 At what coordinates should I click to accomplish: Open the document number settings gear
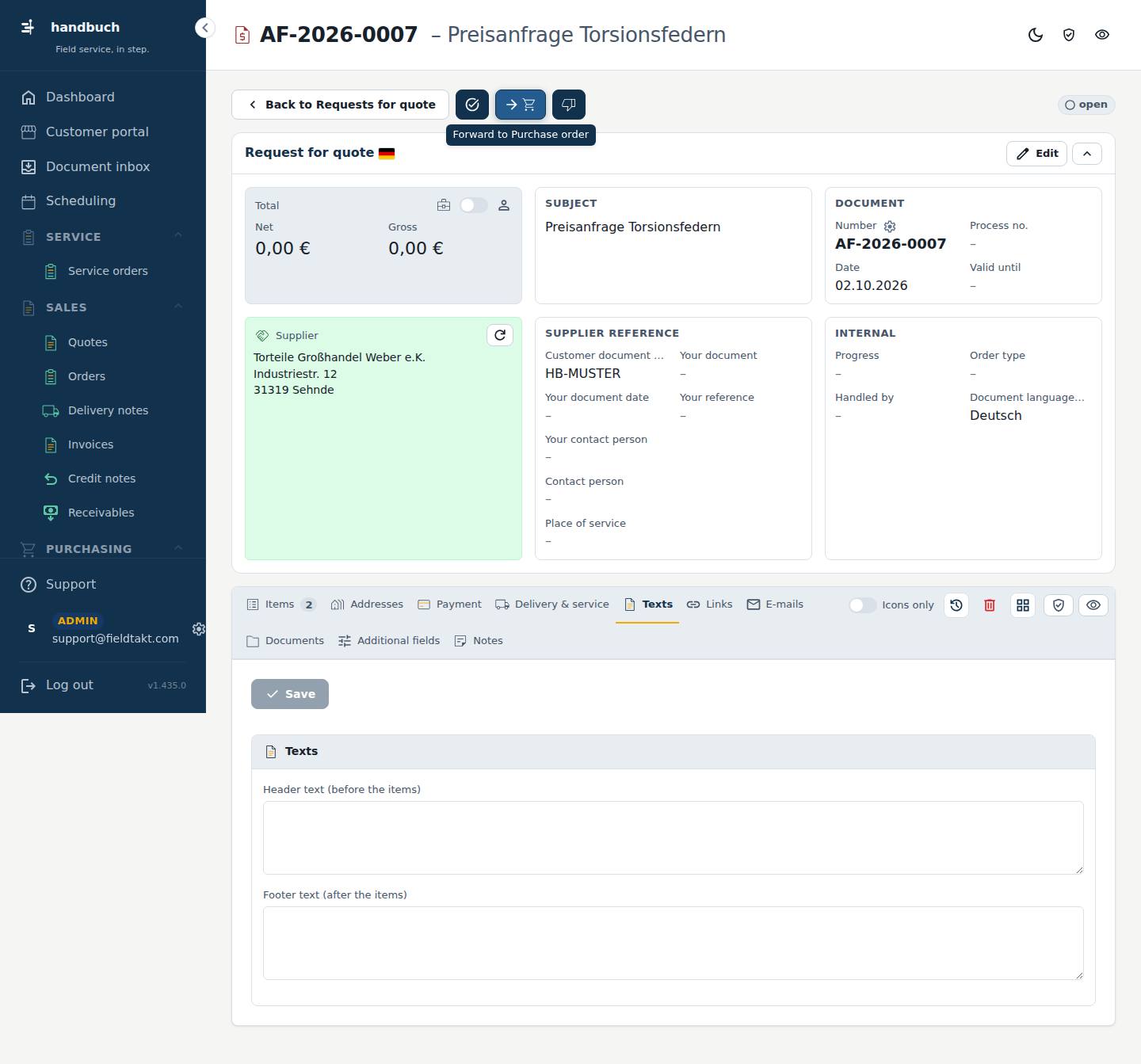[890, 227]
